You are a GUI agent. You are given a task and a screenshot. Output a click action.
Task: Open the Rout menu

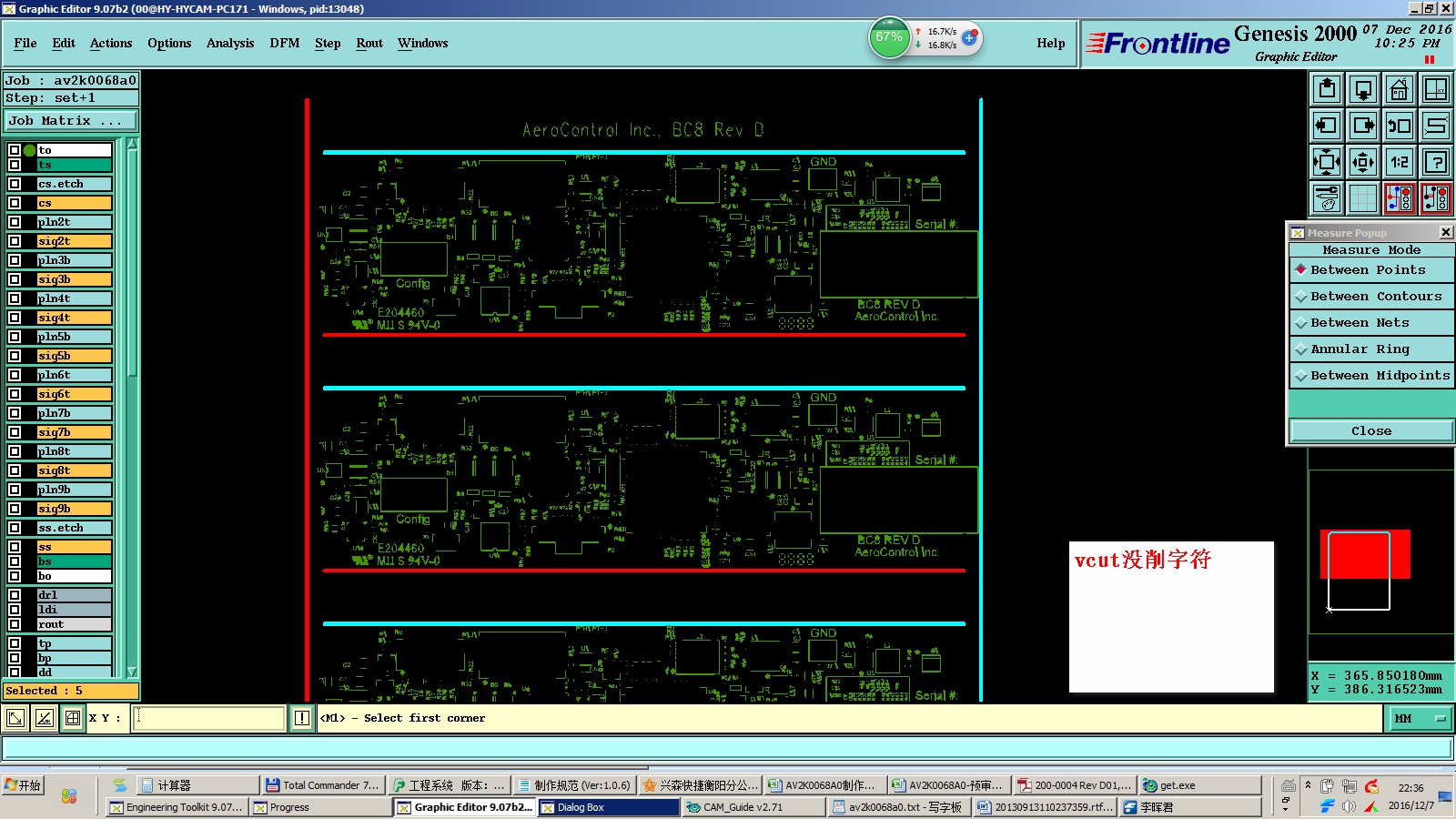[x=369, y=43]
